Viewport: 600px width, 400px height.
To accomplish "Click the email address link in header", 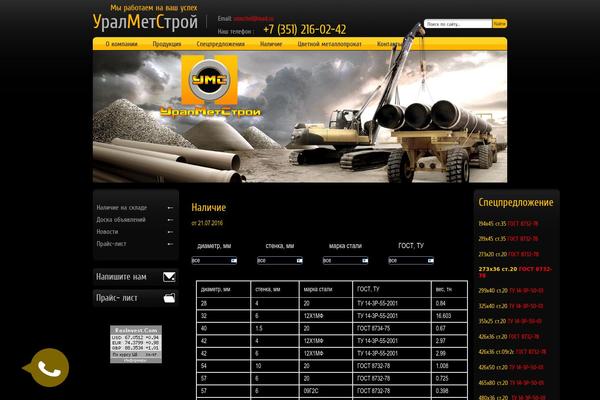I will point(253,18).
